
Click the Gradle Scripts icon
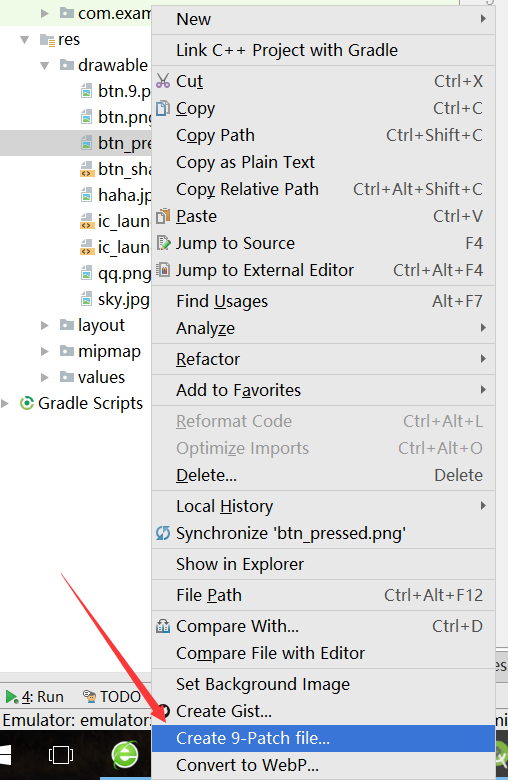coord(26,403)
